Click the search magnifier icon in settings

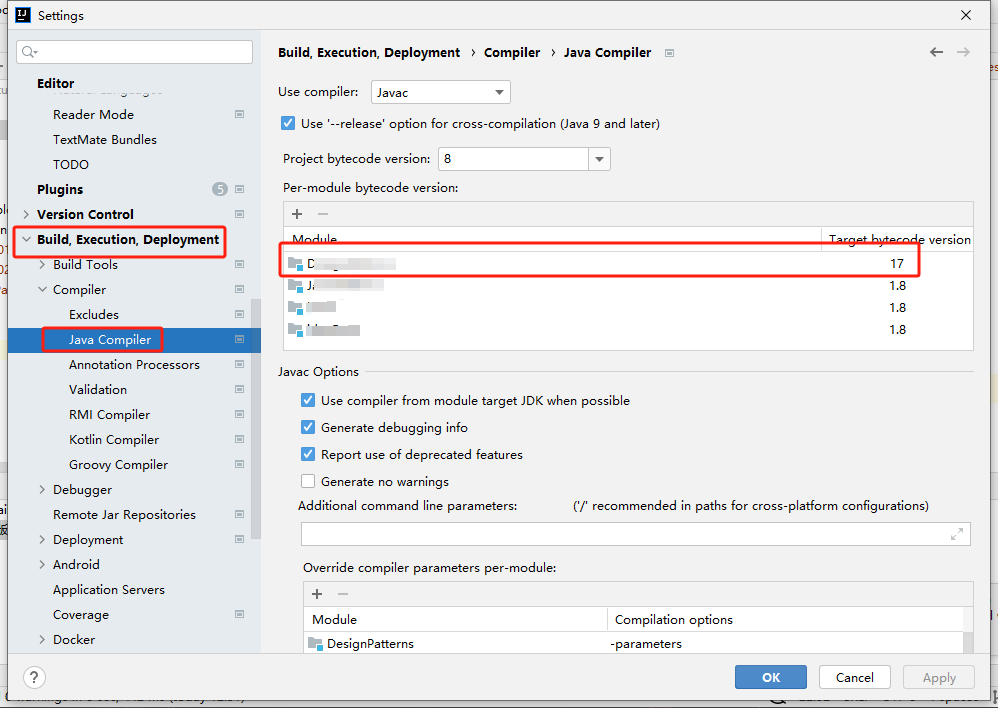(x=29, y=52)
